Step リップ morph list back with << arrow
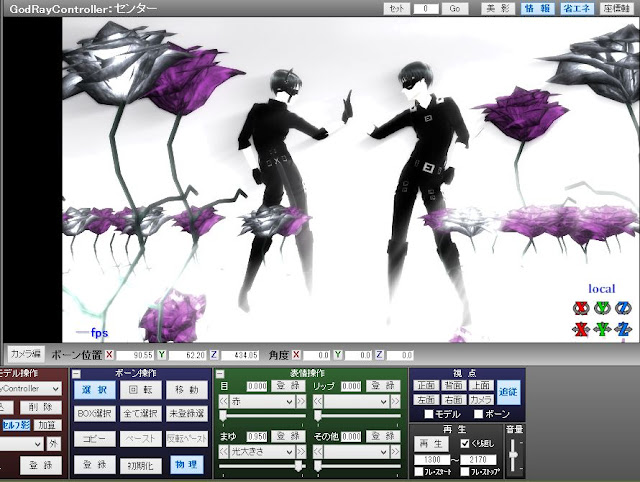 (x=318, y=402)
